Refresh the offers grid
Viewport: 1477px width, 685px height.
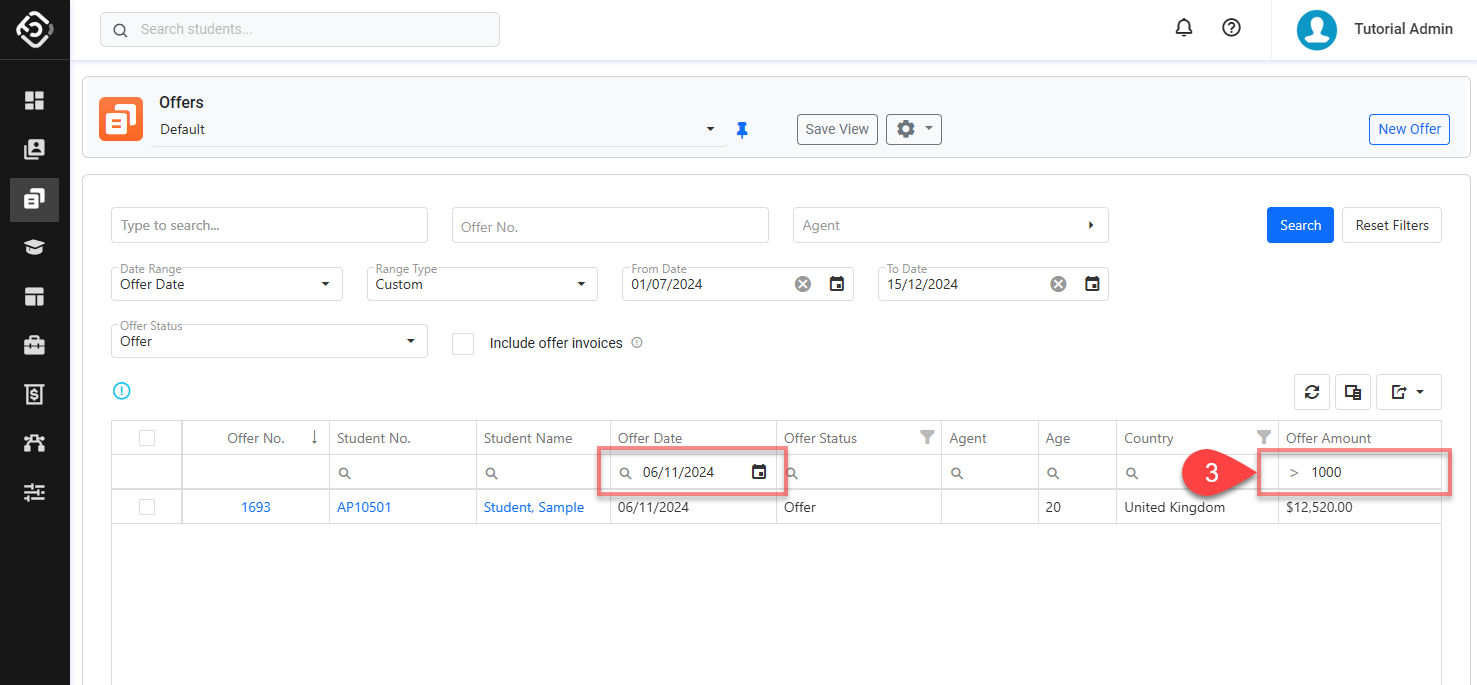click(x=1312, y=392)
